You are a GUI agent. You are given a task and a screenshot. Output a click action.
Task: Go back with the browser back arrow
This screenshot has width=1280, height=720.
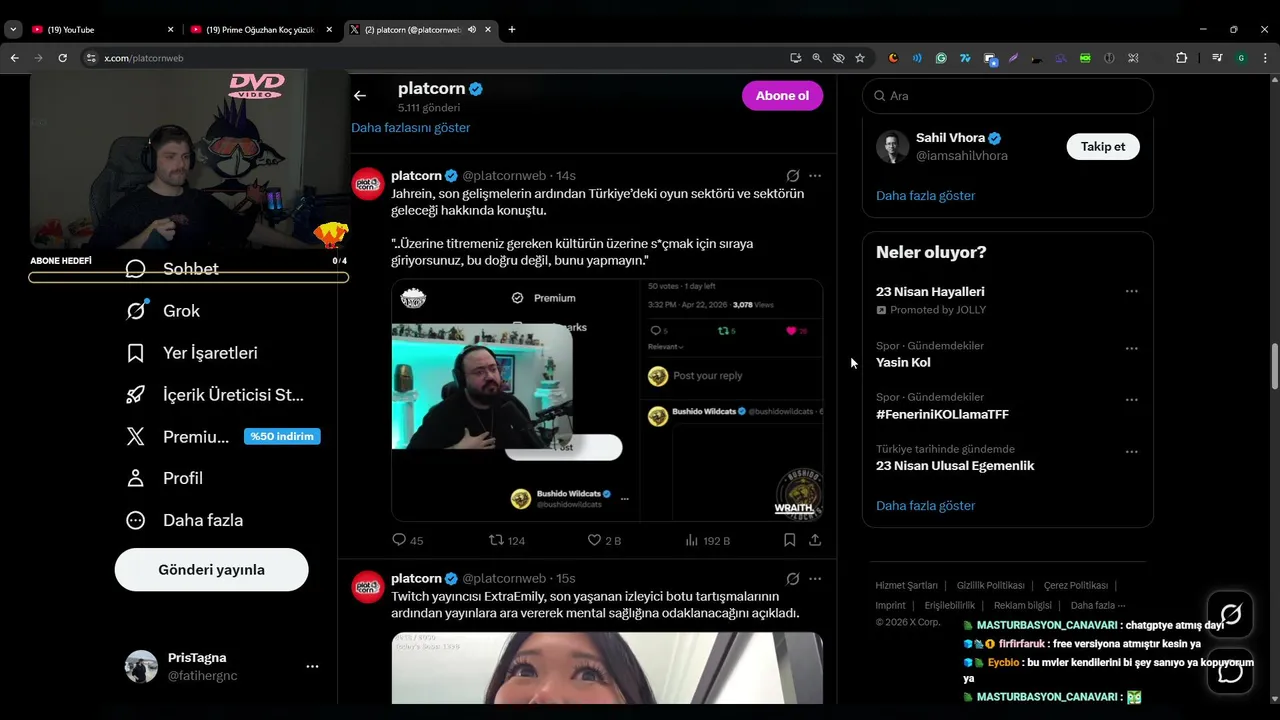pos(14,58)
